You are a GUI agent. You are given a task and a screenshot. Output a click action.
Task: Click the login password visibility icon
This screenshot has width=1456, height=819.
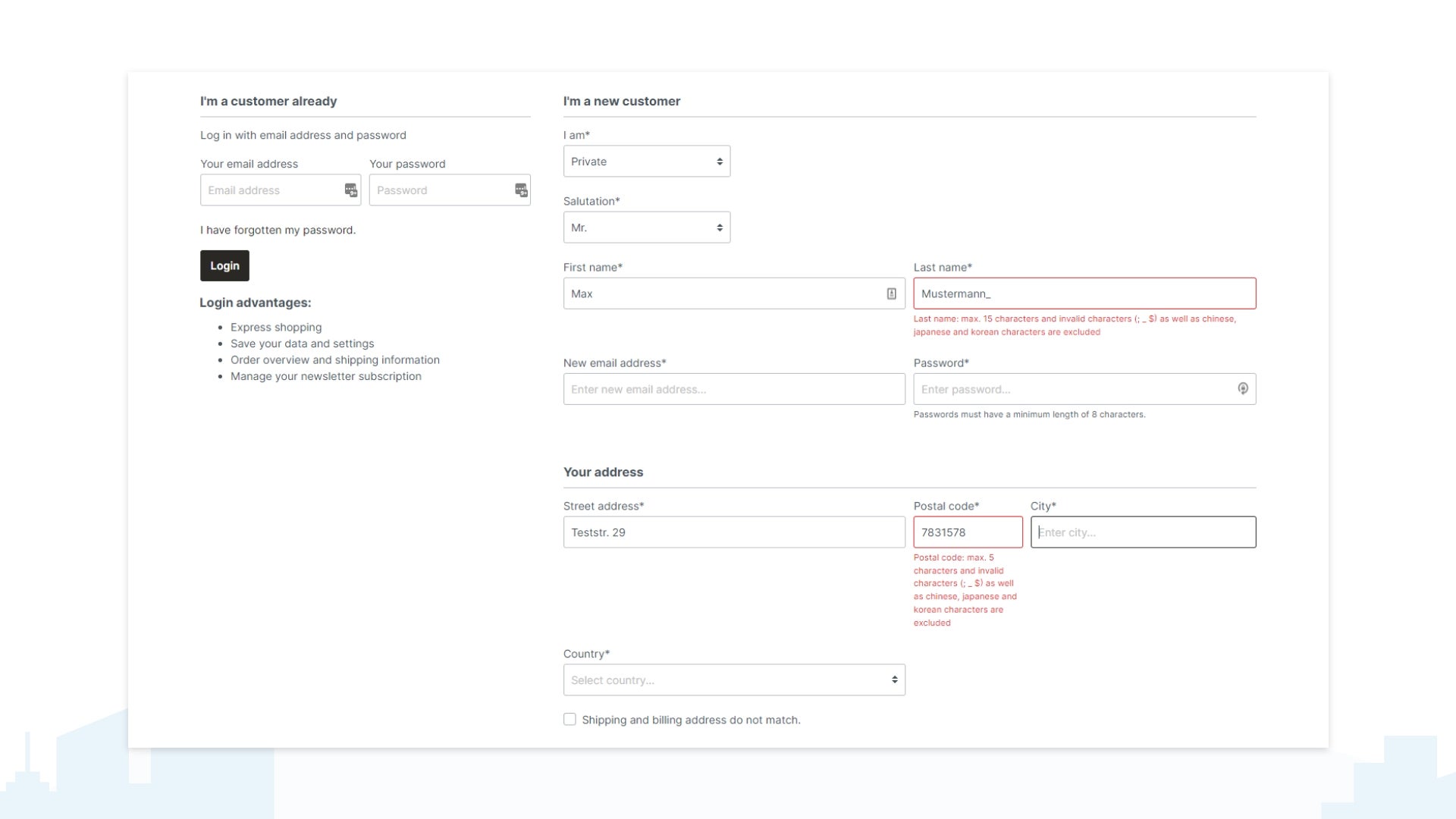(520, 190)
